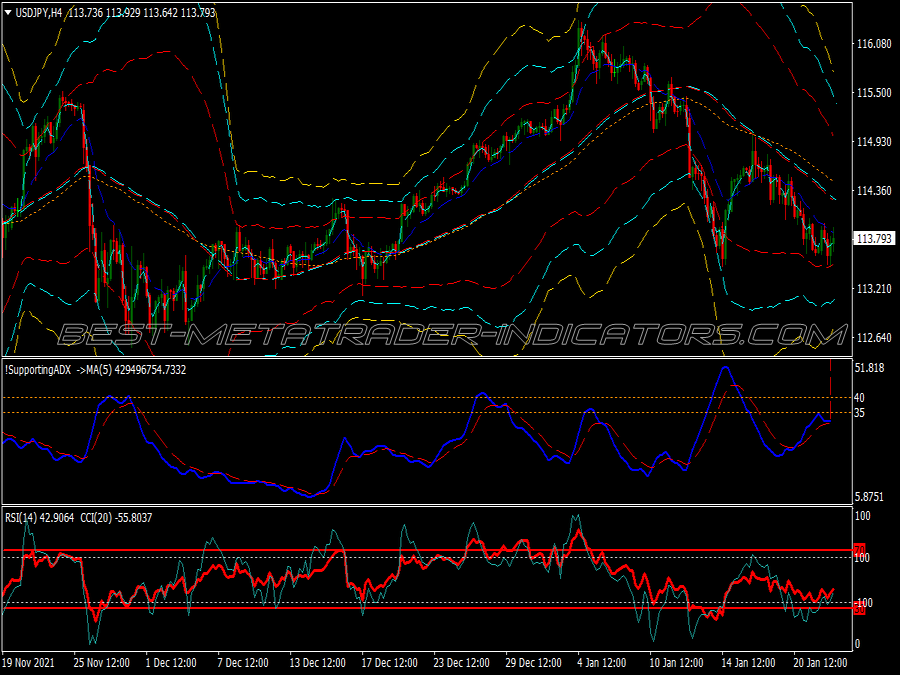Viewport: 900px width, 675px height.
Task: Click the 116.080 price scale value
Action: pyautogui.click(x=874, y=44)
